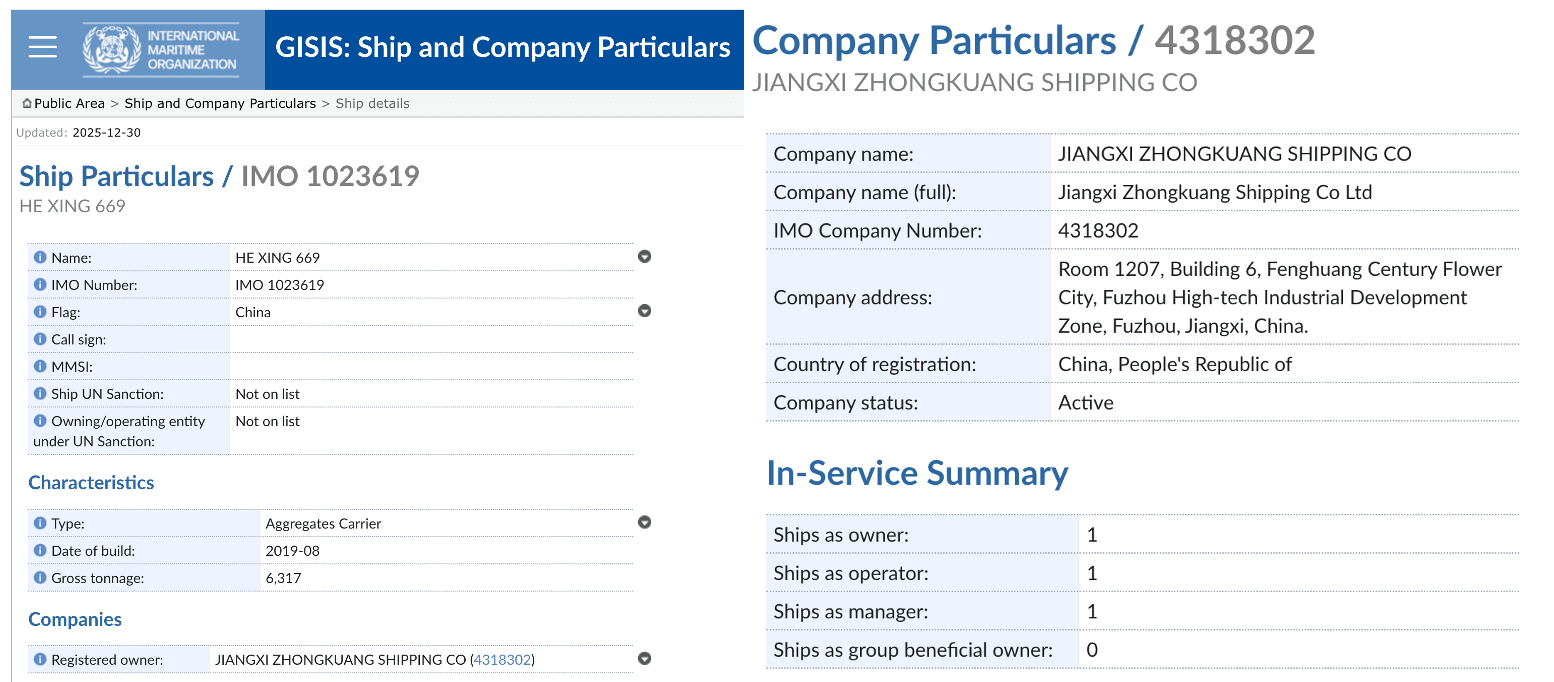
Task: Expand the Flag history arrow
Action: pos(644,311)
